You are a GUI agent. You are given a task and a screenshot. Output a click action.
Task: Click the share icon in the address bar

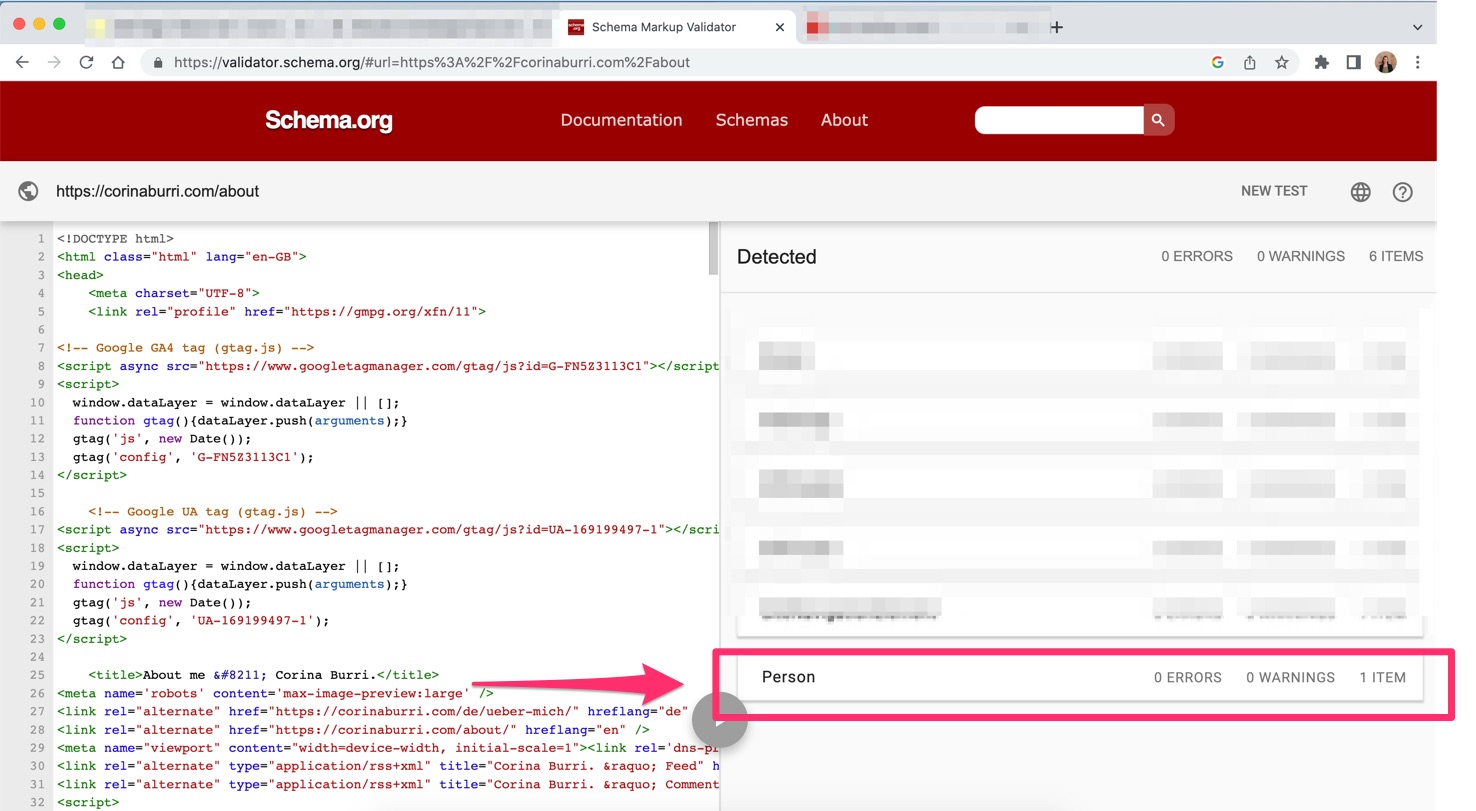1250,62
